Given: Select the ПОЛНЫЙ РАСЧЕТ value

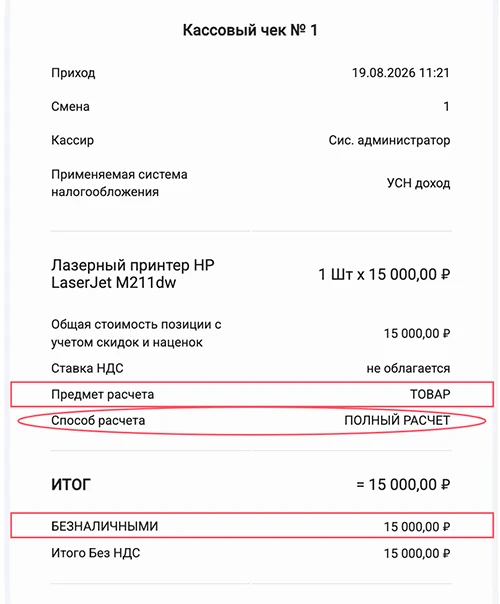Looking at the screenshot, I should click(397, 421).
